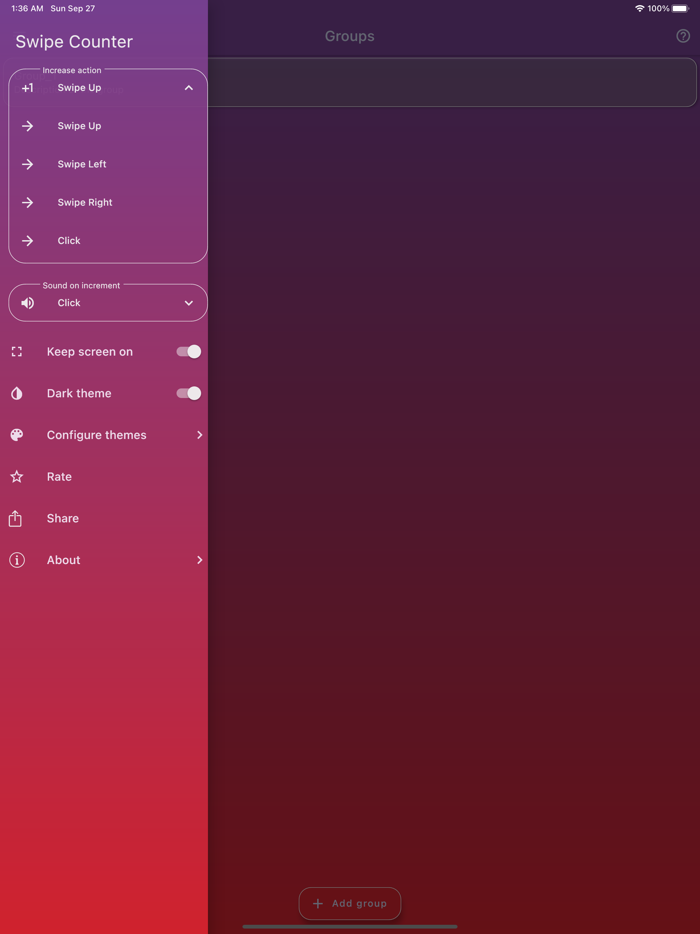
Task: Collapse the Increase action dropdown chevron
Action: (189, 88)
